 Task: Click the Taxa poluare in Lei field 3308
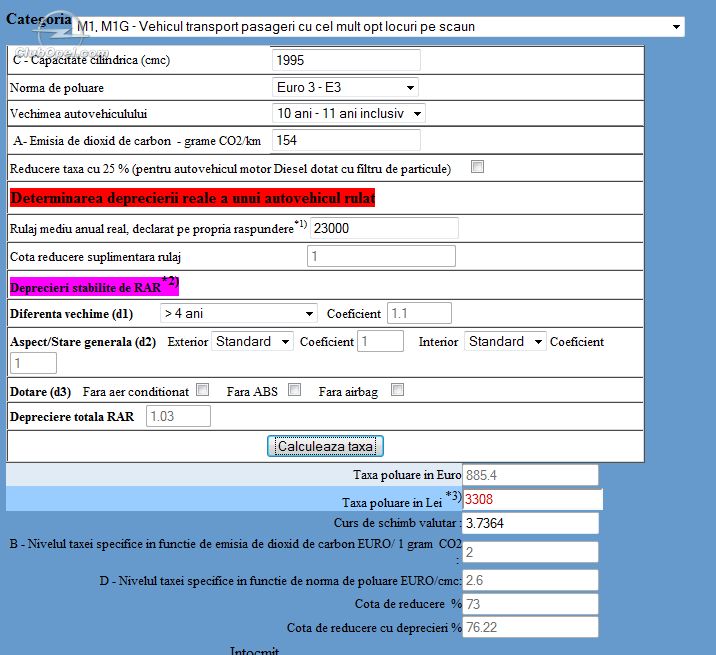click(532, 499)
